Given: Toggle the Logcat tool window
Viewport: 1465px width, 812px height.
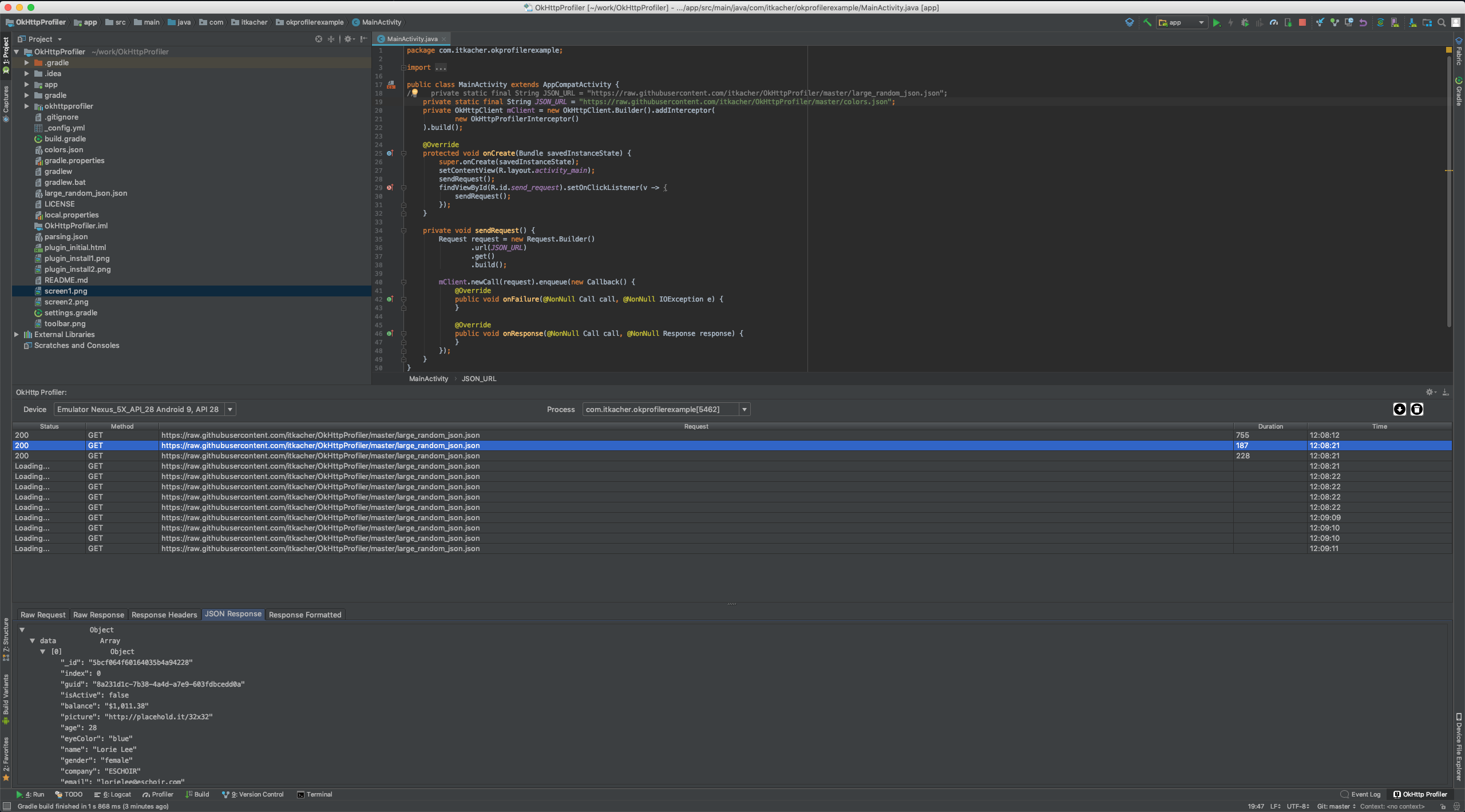Looking at the screenshot, I should click(113, 794).
